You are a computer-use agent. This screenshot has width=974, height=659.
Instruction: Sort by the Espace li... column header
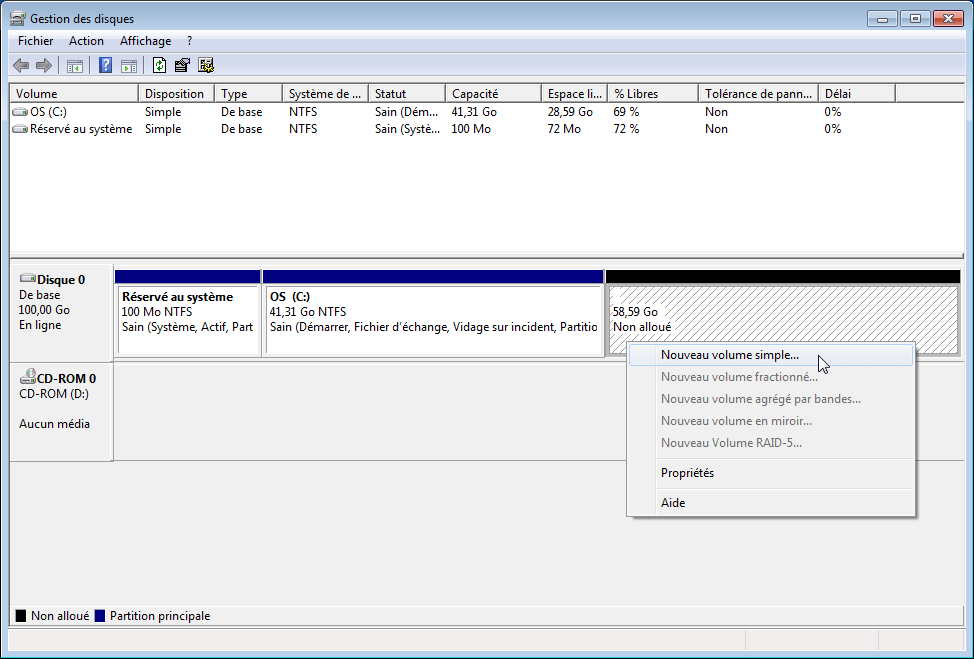pyautogui.click(x=575, y=94)
